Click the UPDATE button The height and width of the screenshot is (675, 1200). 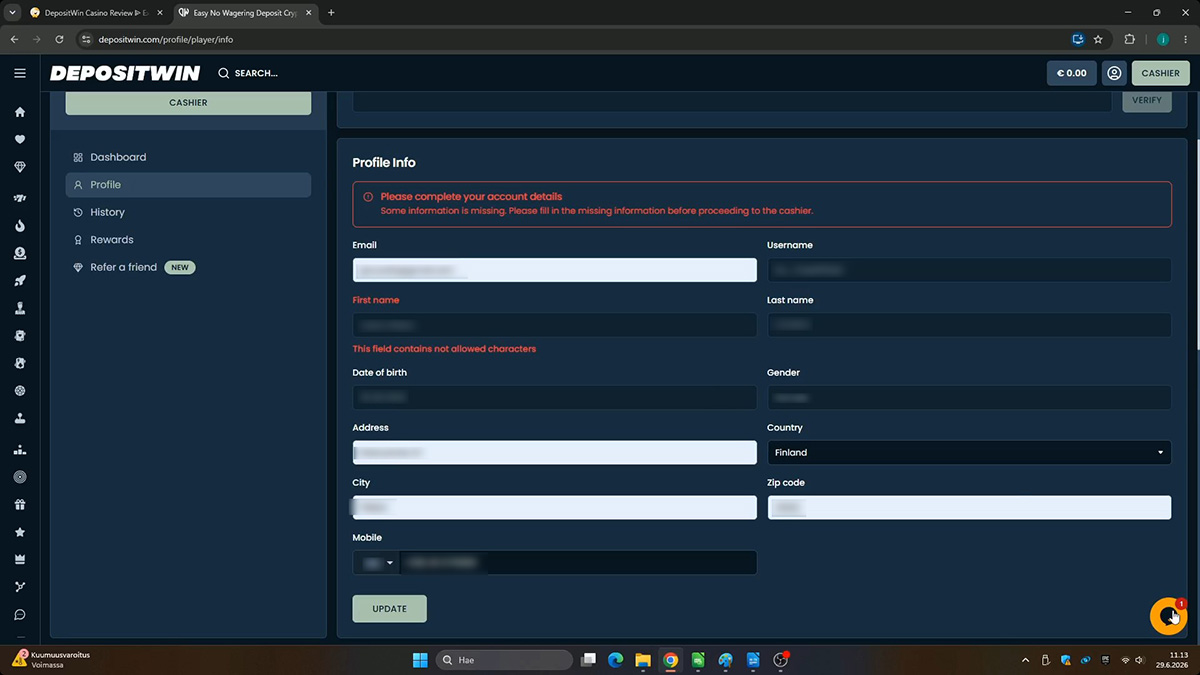tap(389, 609)
